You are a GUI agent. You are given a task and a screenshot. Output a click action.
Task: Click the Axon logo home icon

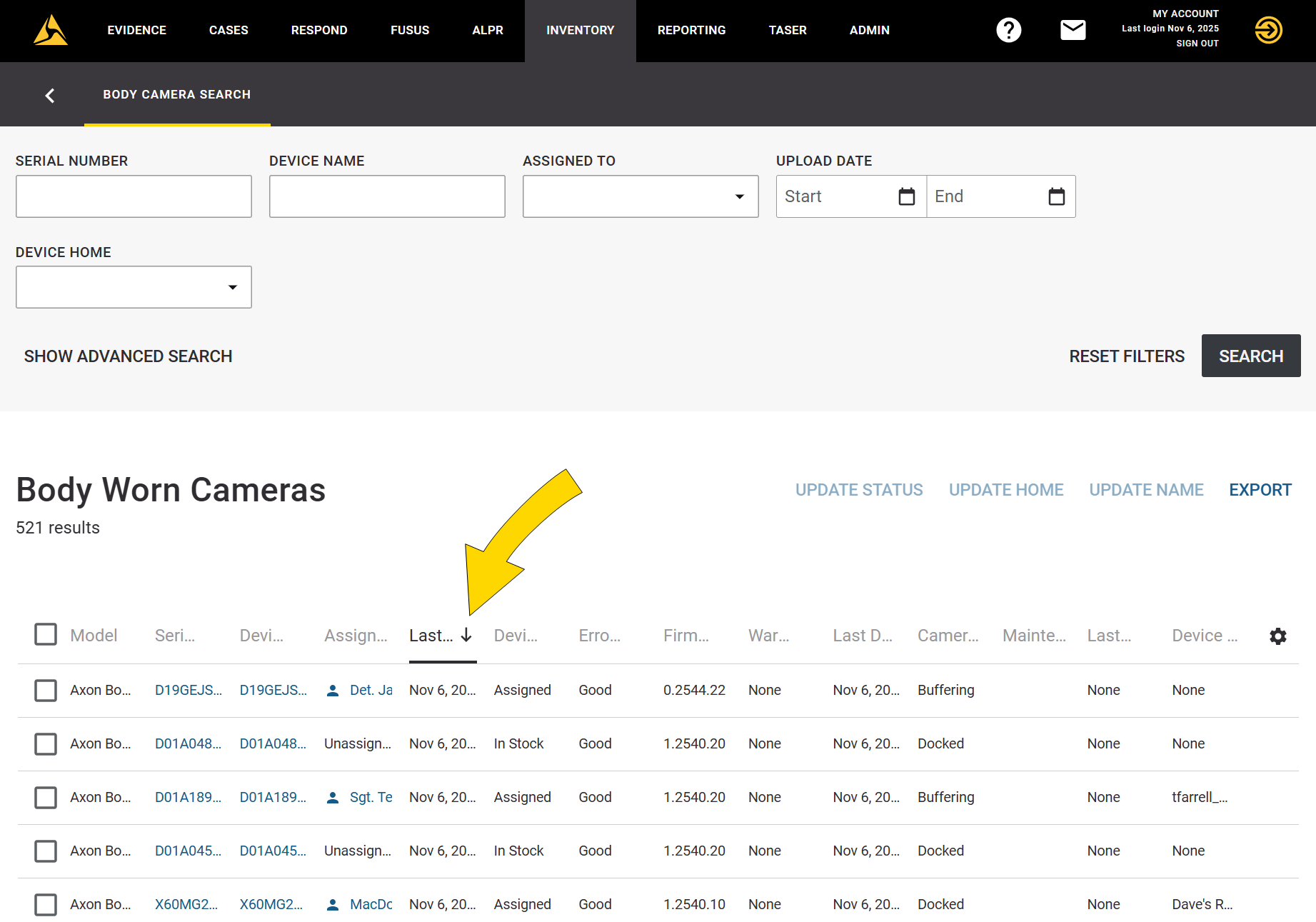coord(51,31)
